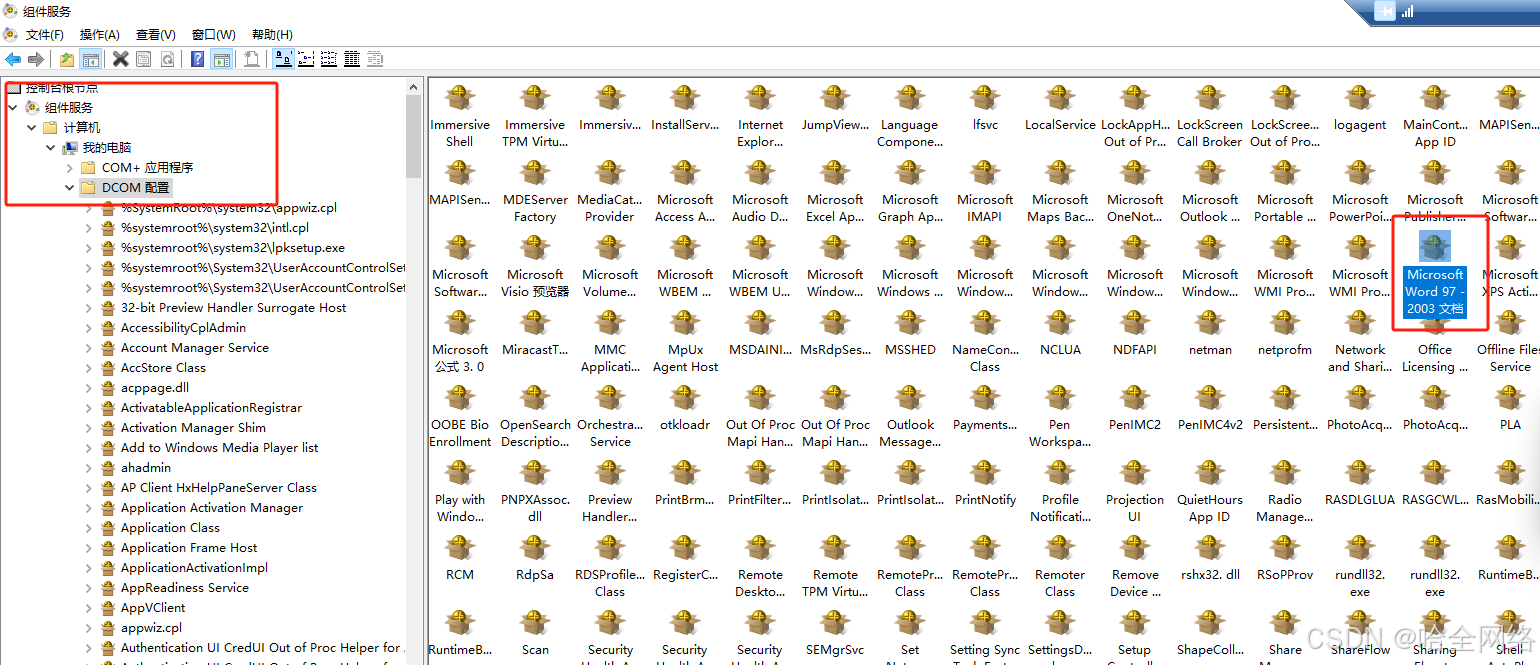
Task: Select AppReadiness Service in tree
Action: coord(184,588)
